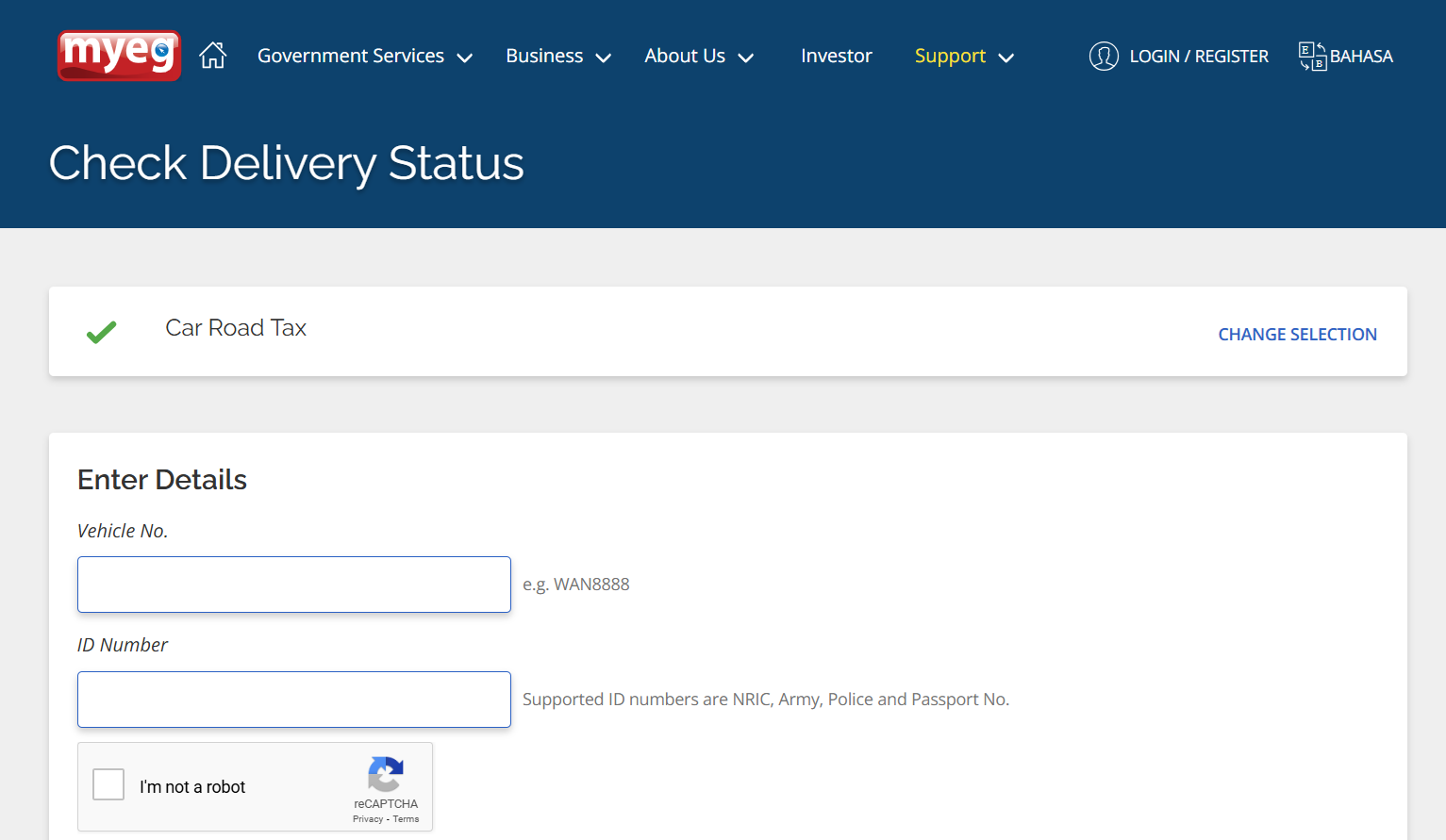Click the Enter Details heading
1446x840 pixels.
(162, 480)
